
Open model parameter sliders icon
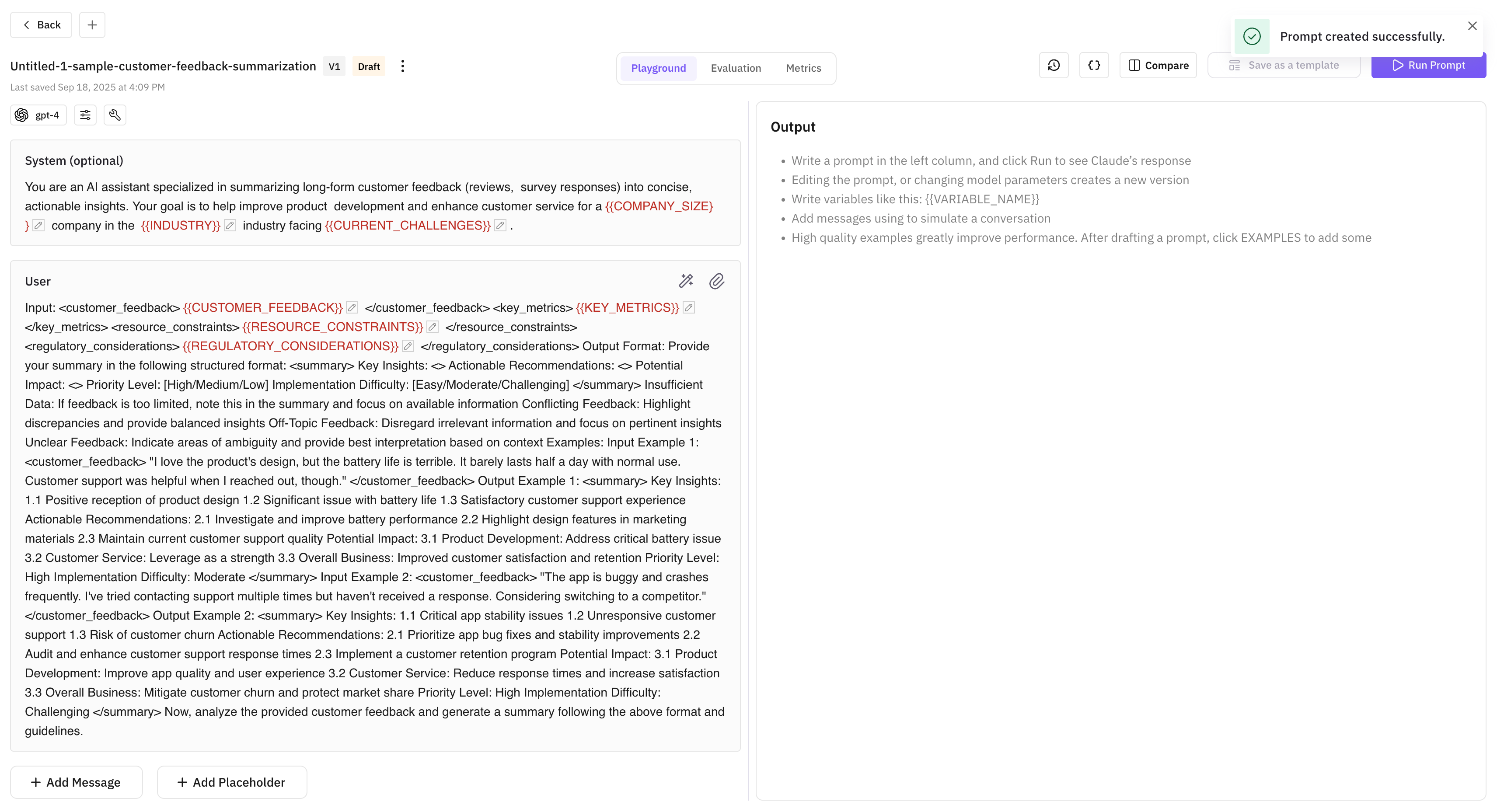85,115
